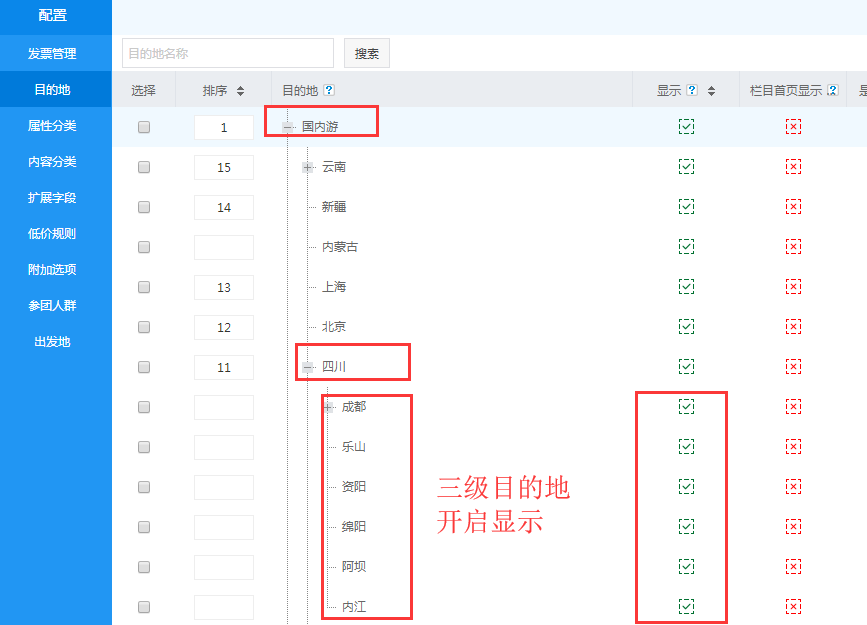The width and height of the screenshot is (867, 625).
Task: Tick the checkbox in the 成都 row
Action: tap(144, 407)
